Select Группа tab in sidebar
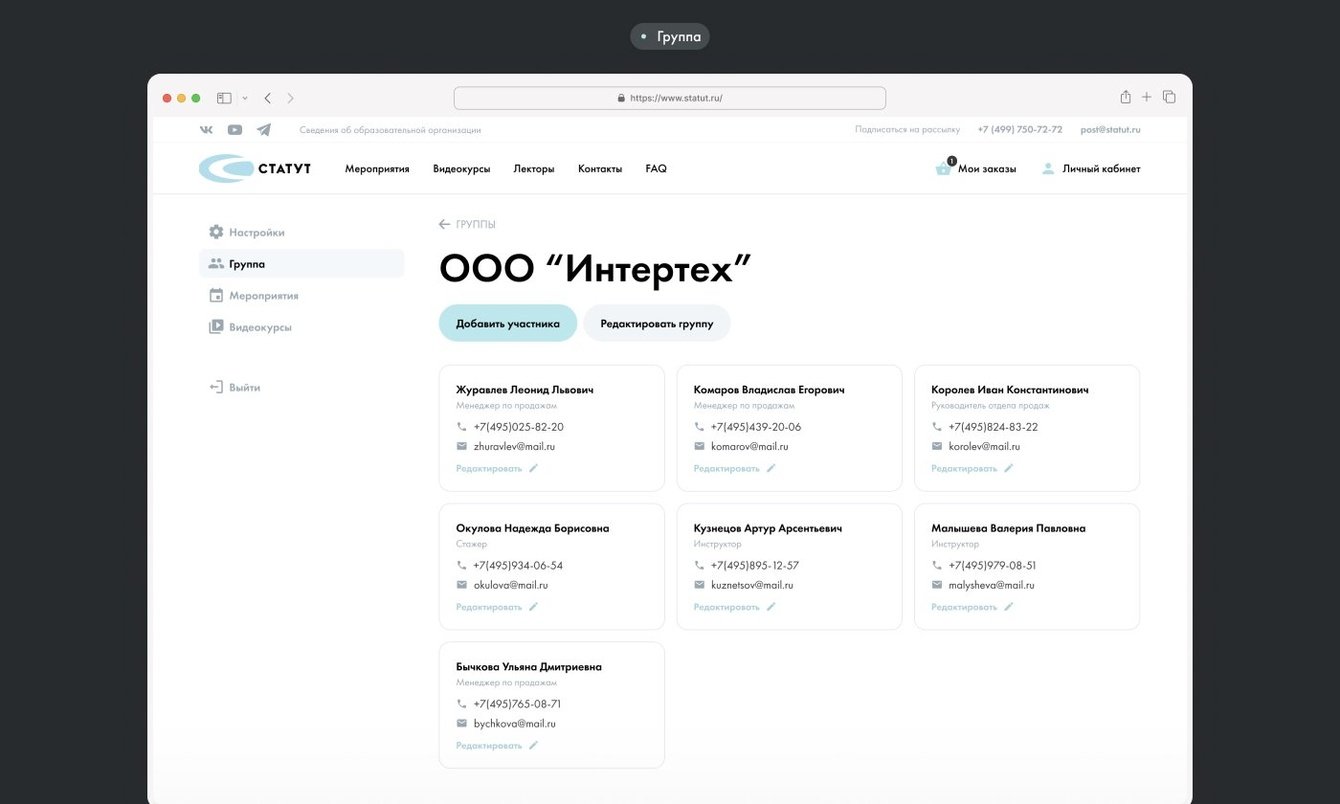The width and height of the screenshot is (1340, 804). pos(302,264)
